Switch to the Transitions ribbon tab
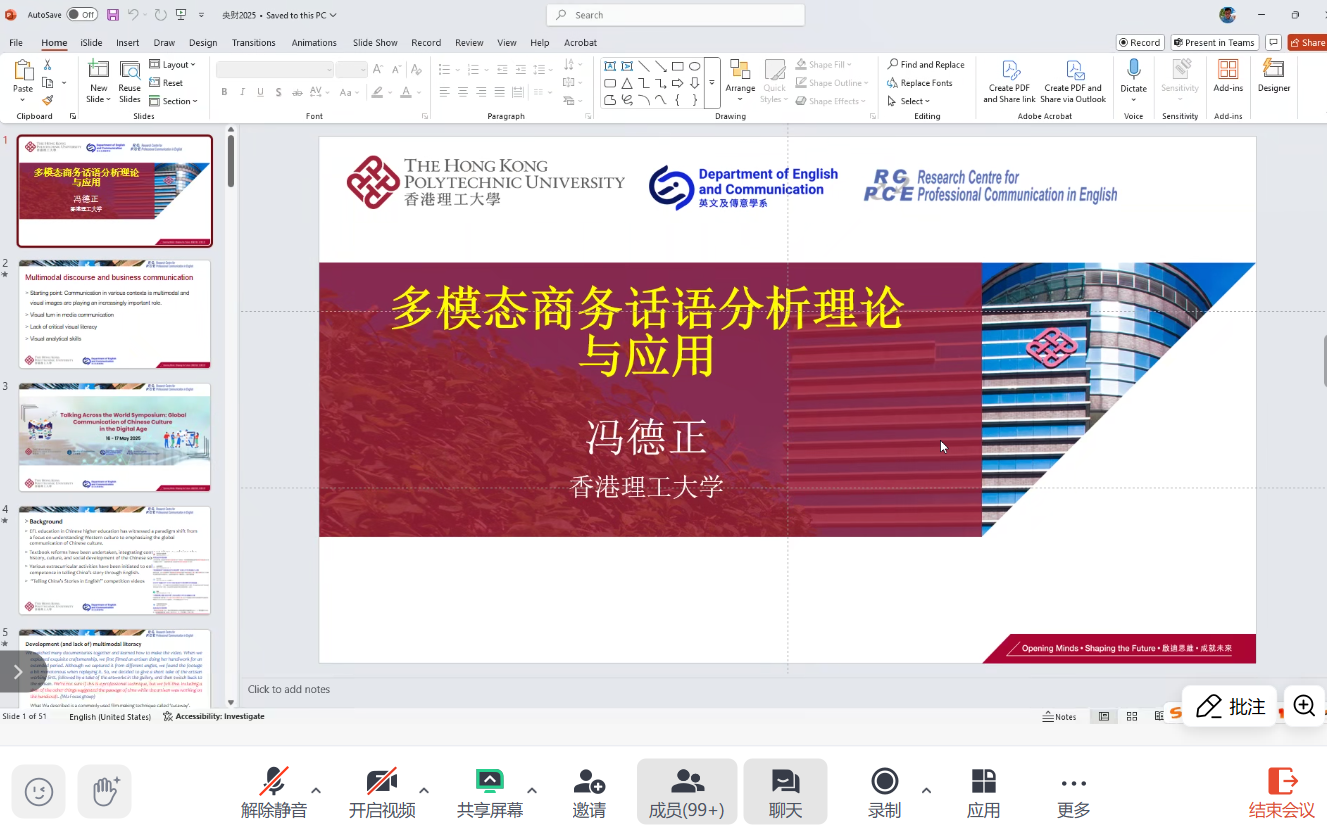 pyautogui.click(x=253, y=43)
